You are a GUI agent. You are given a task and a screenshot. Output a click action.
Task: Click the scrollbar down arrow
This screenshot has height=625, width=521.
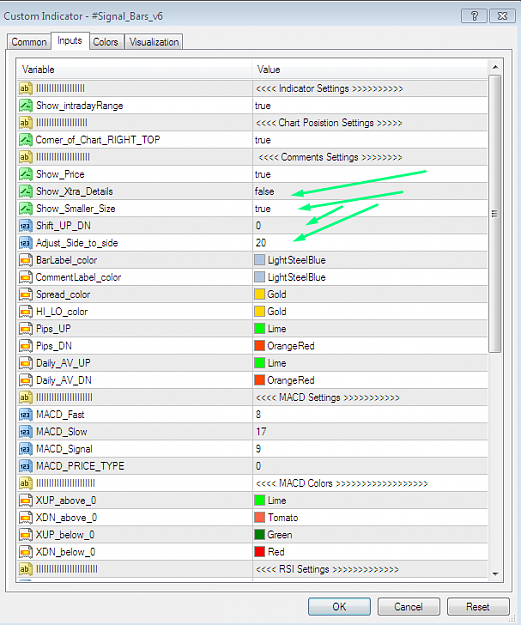(495, 574)
